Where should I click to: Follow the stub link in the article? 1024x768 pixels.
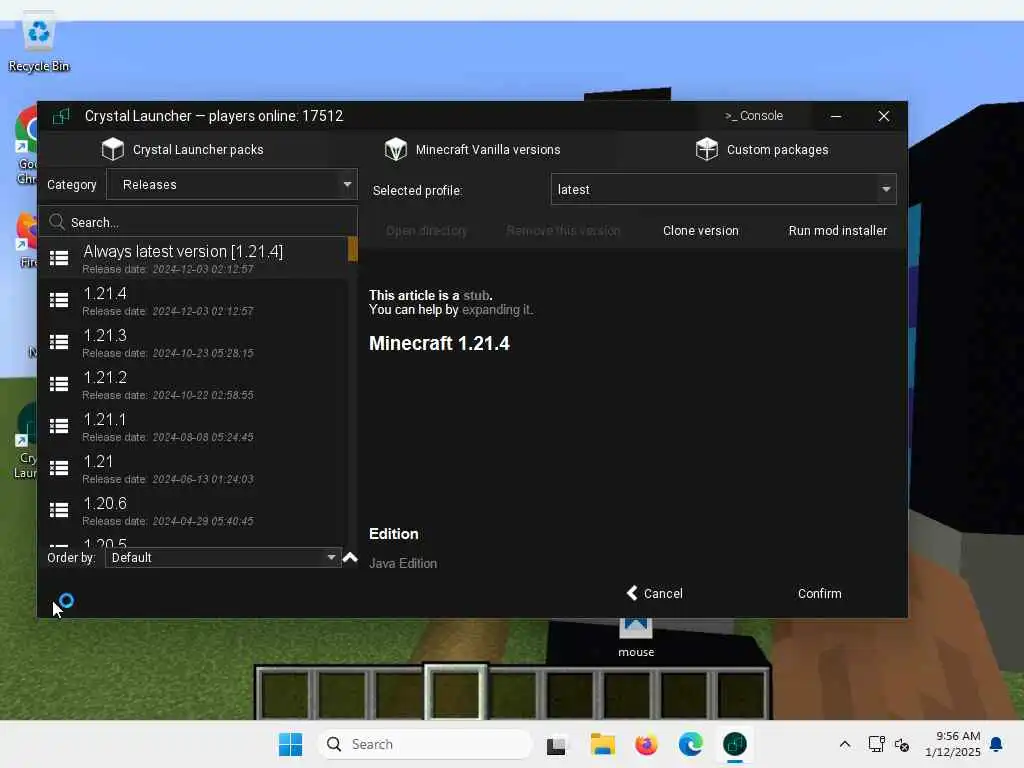coord(476,295)
